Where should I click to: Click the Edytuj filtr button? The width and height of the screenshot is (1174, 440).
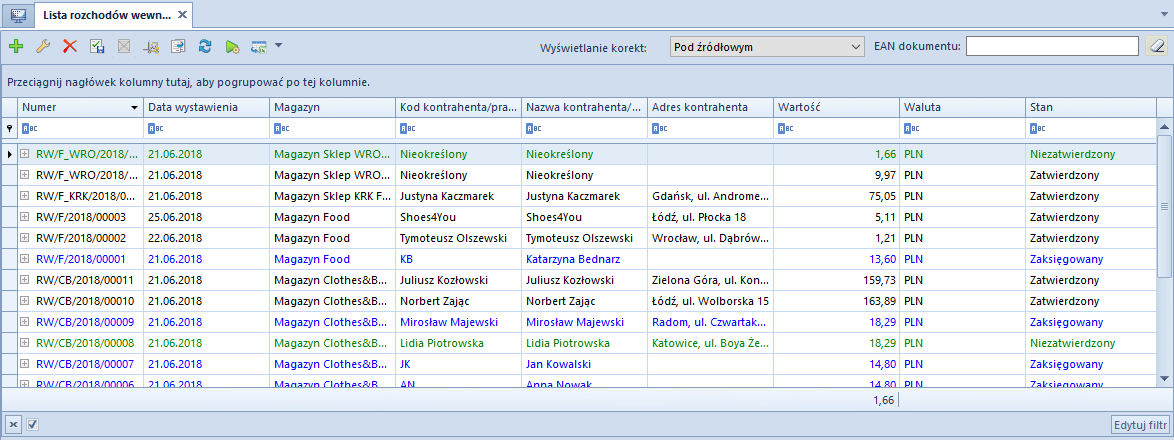click(1140, 424)
